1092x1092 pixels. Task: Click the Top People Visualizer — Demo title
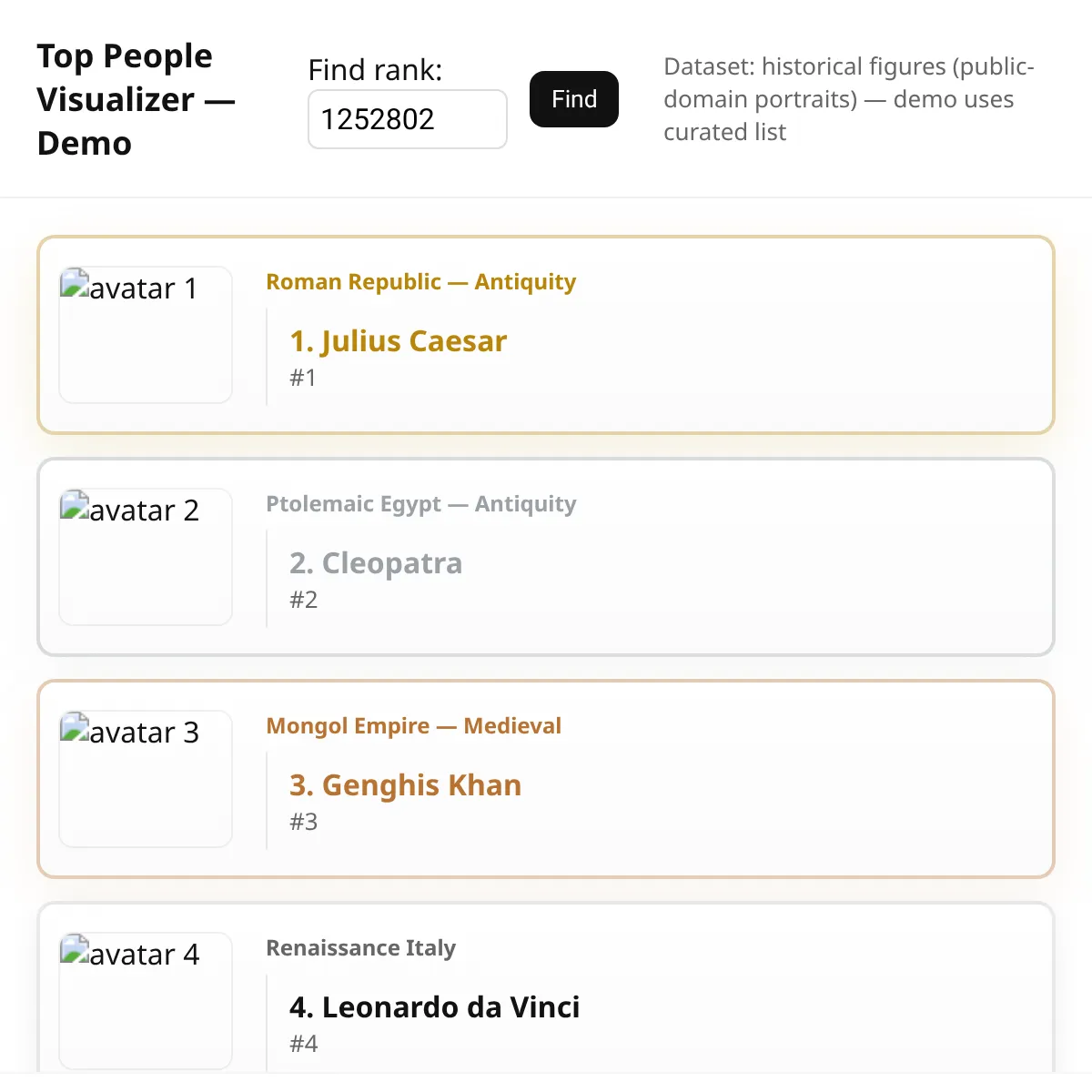point(135,99)
